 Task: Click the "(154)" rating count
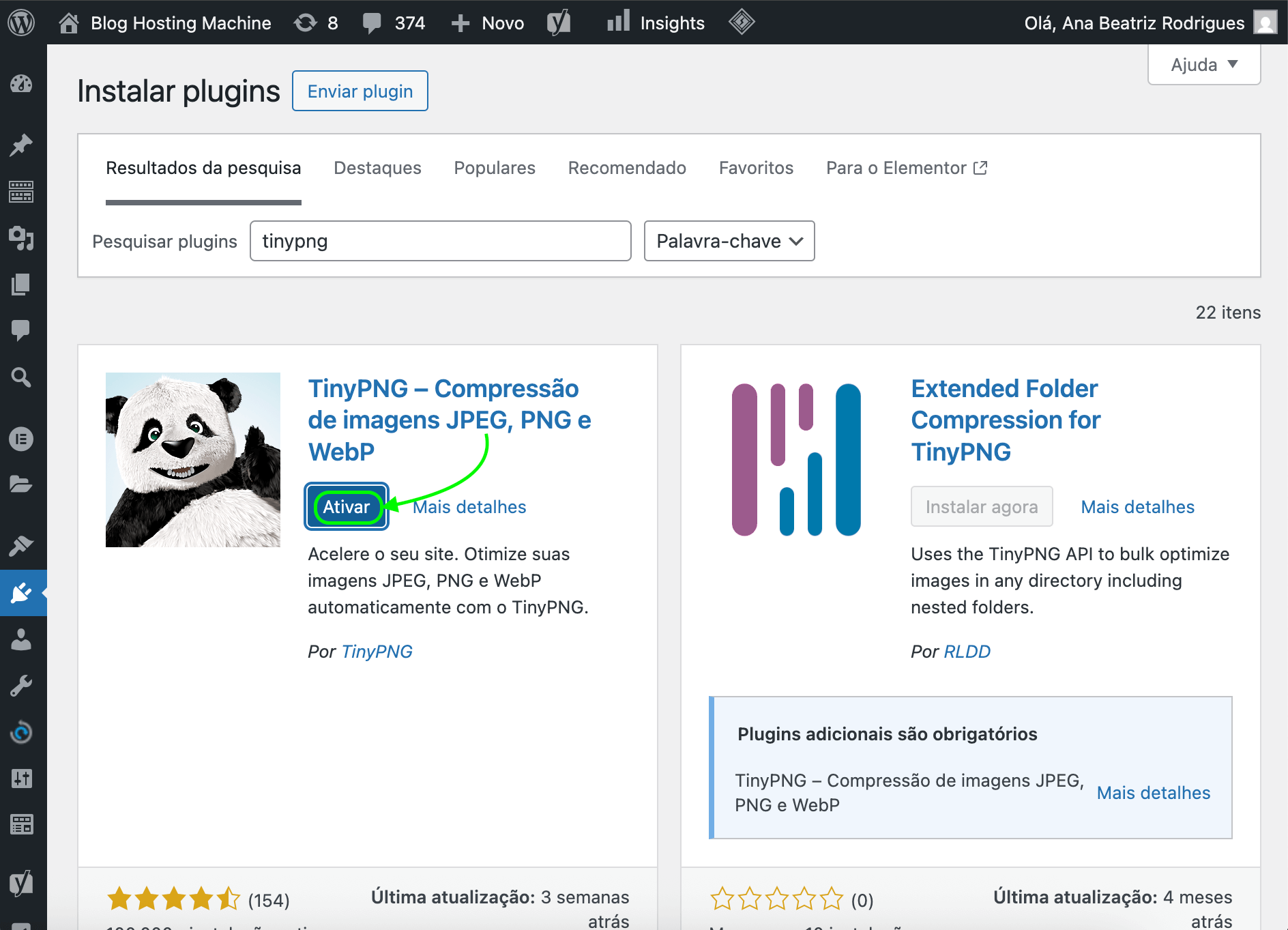click(x=269, y=901)
